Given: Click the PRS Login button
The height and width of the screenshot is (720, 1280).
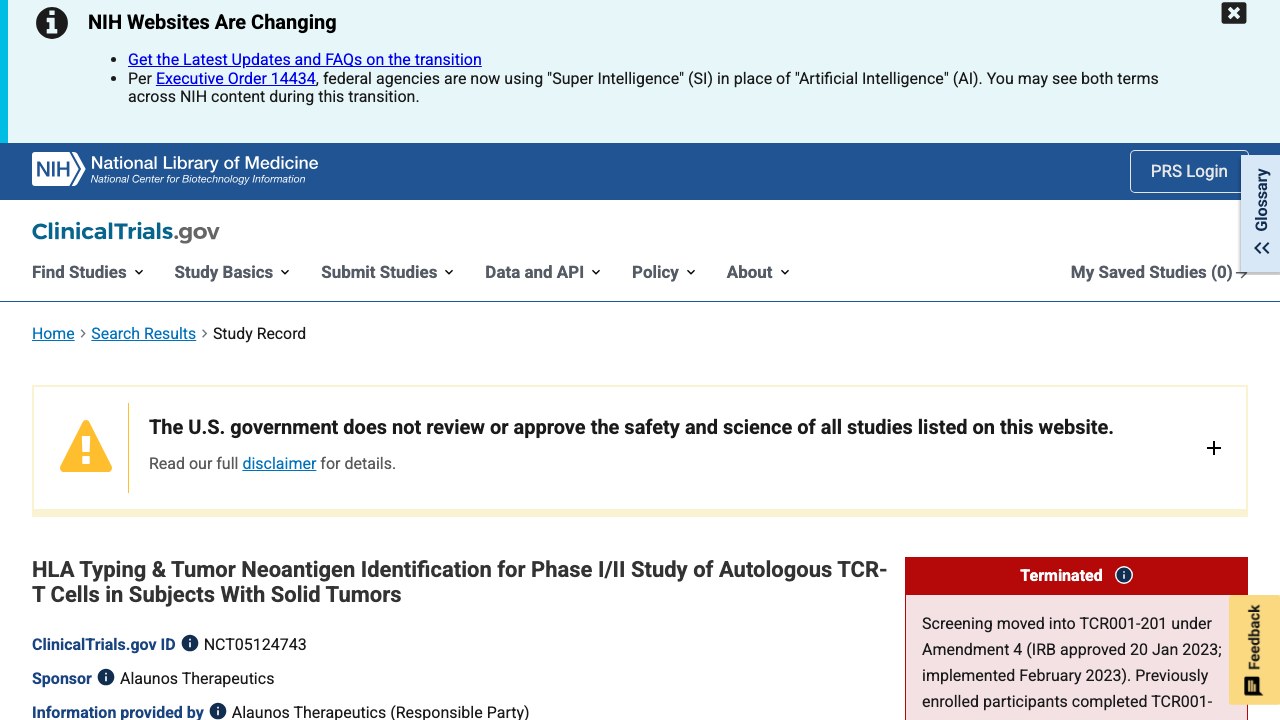Looking at the screenshot, I should [1189, 171].
